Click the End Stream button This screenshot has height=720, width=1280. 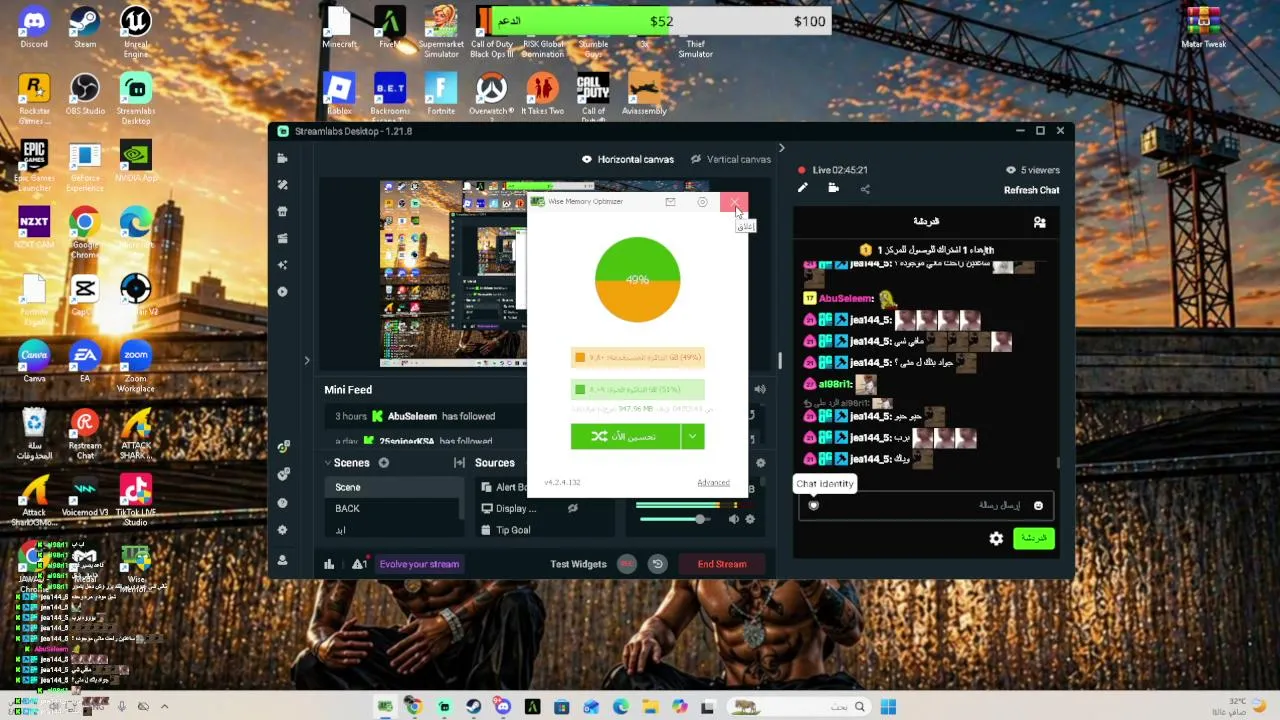(x=722, y=564)
